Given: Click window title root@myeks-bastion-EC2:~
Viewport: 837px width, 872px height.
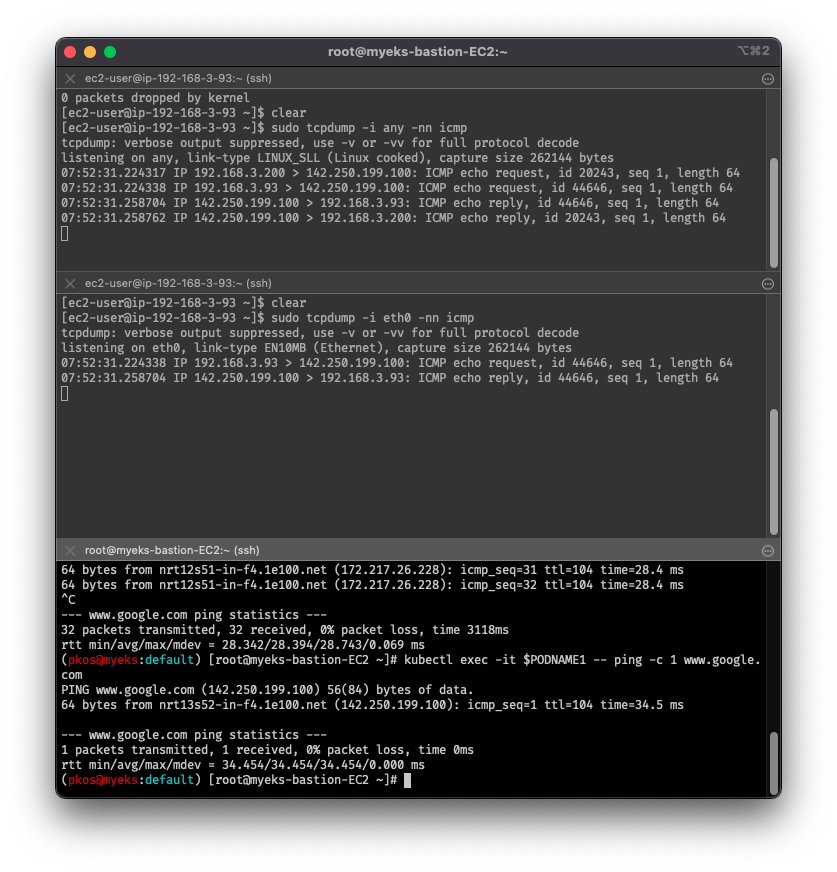Looking at the screenshot, I should [418, 52].
